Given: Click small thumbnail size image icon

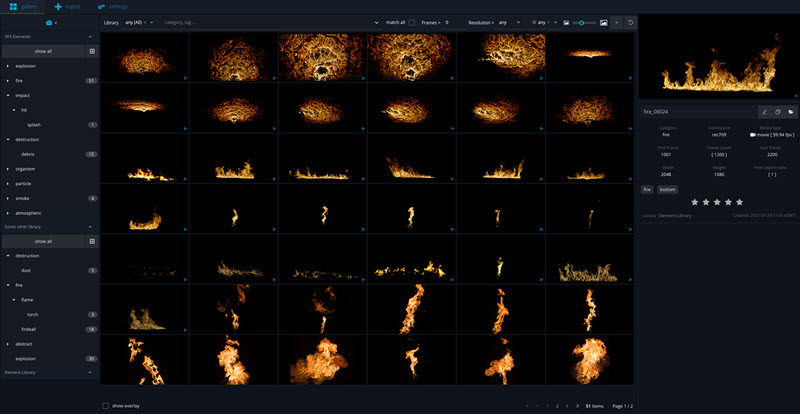Looking at the screenshot, I should tap(566, 22).
